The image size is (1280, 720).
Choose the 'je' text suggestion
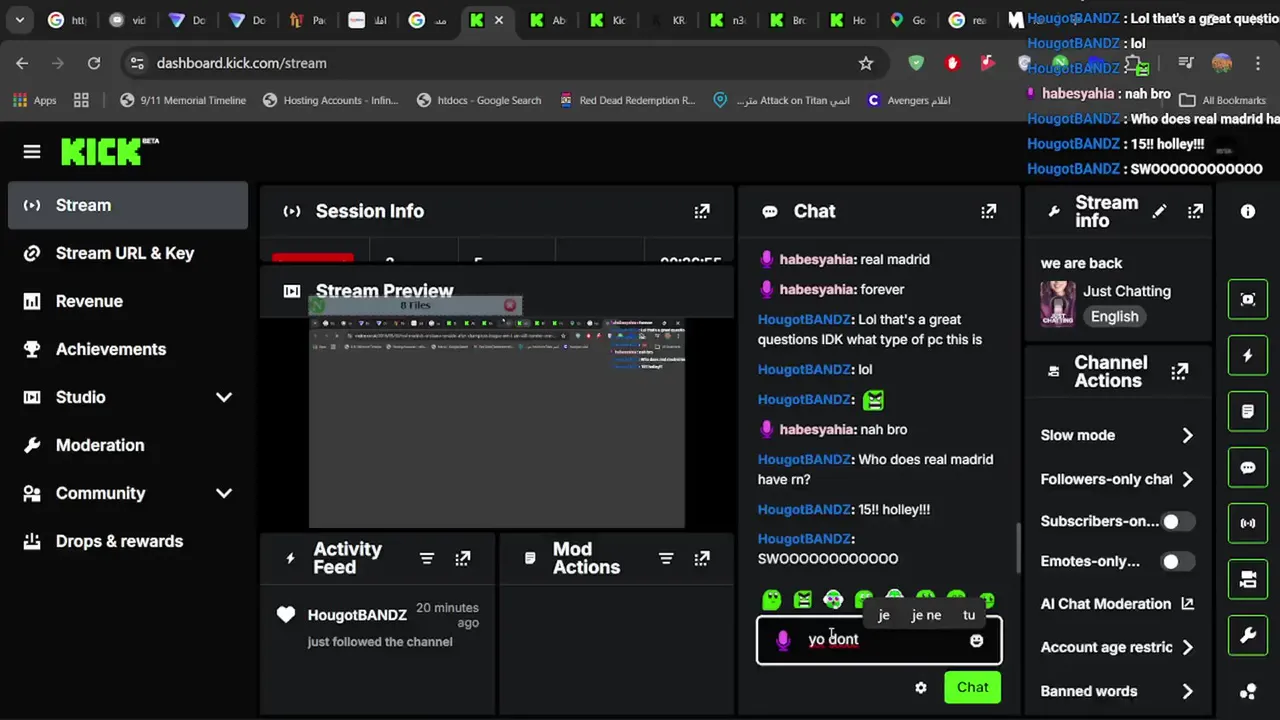(884, 615)
